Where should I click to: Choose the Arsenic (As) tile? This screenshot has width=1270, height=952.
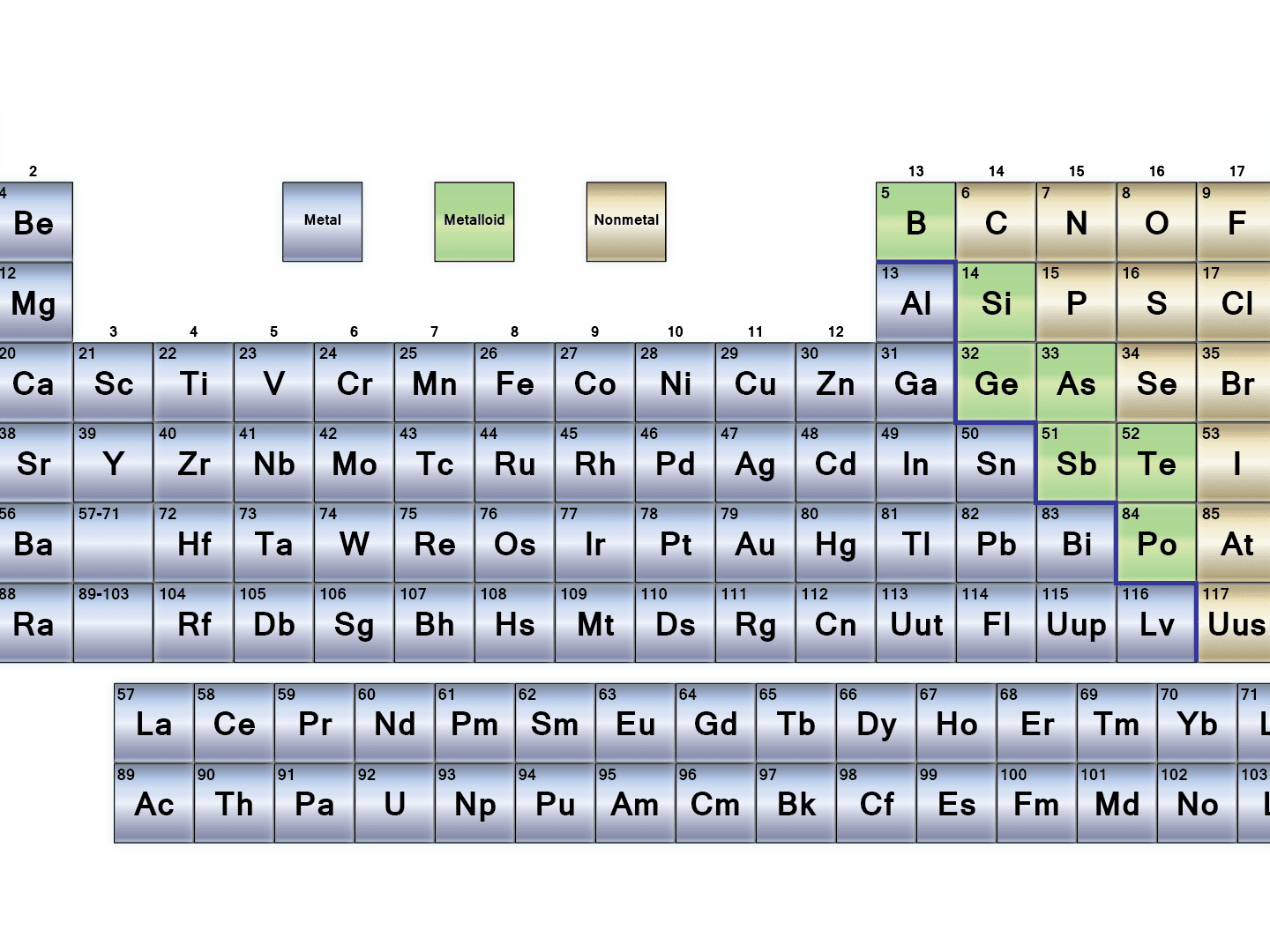1076,383
